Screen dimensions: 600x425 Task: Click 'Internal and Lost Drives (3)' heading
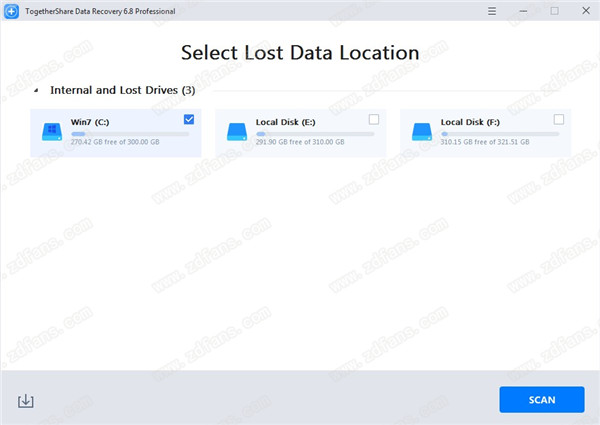(122, 90)
